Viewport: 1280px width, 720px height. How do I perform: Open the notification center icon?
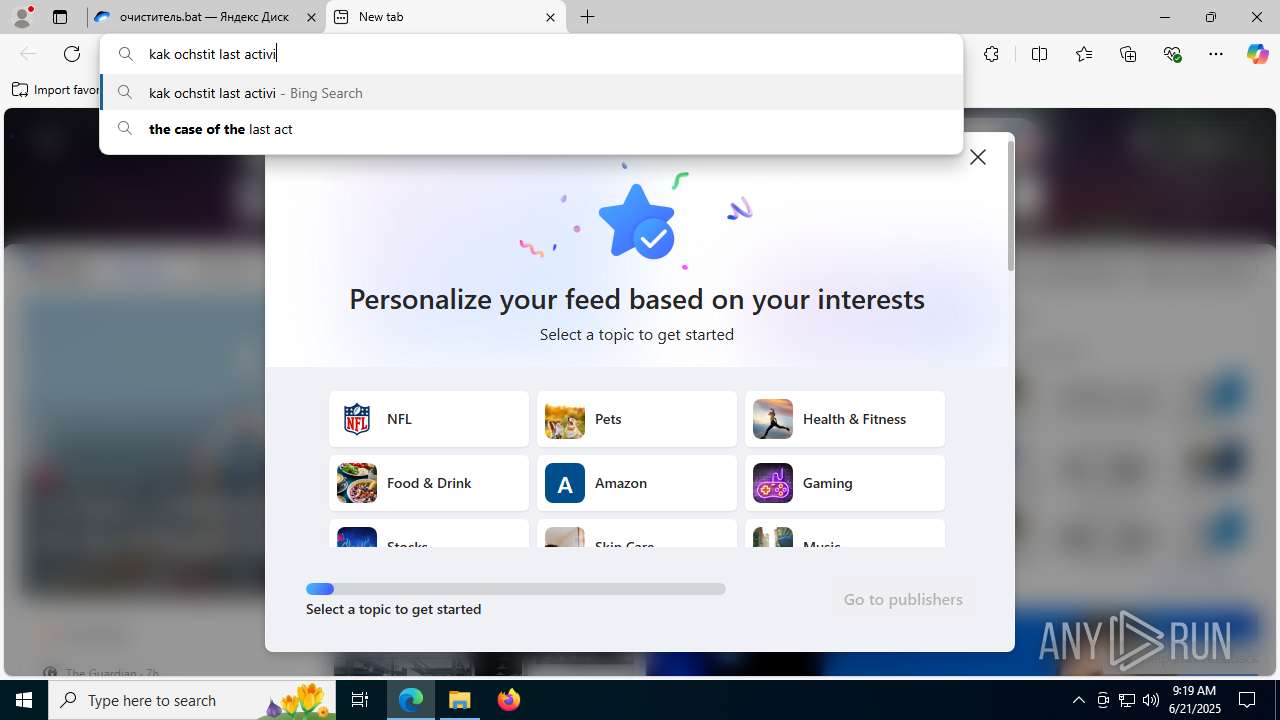(1248, 700)
